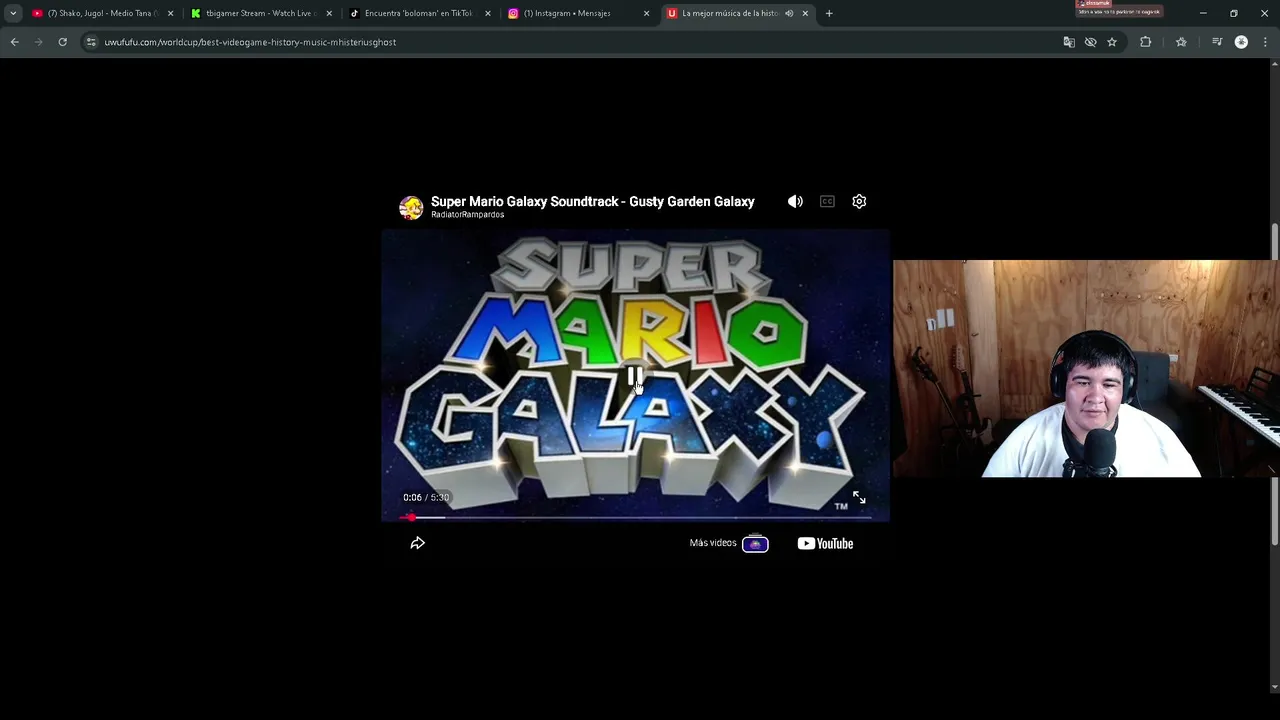This screenshot has width=1280, height=720.
Task: Open RadiatorRampardos channel avatar
Action: click(411, 207)
